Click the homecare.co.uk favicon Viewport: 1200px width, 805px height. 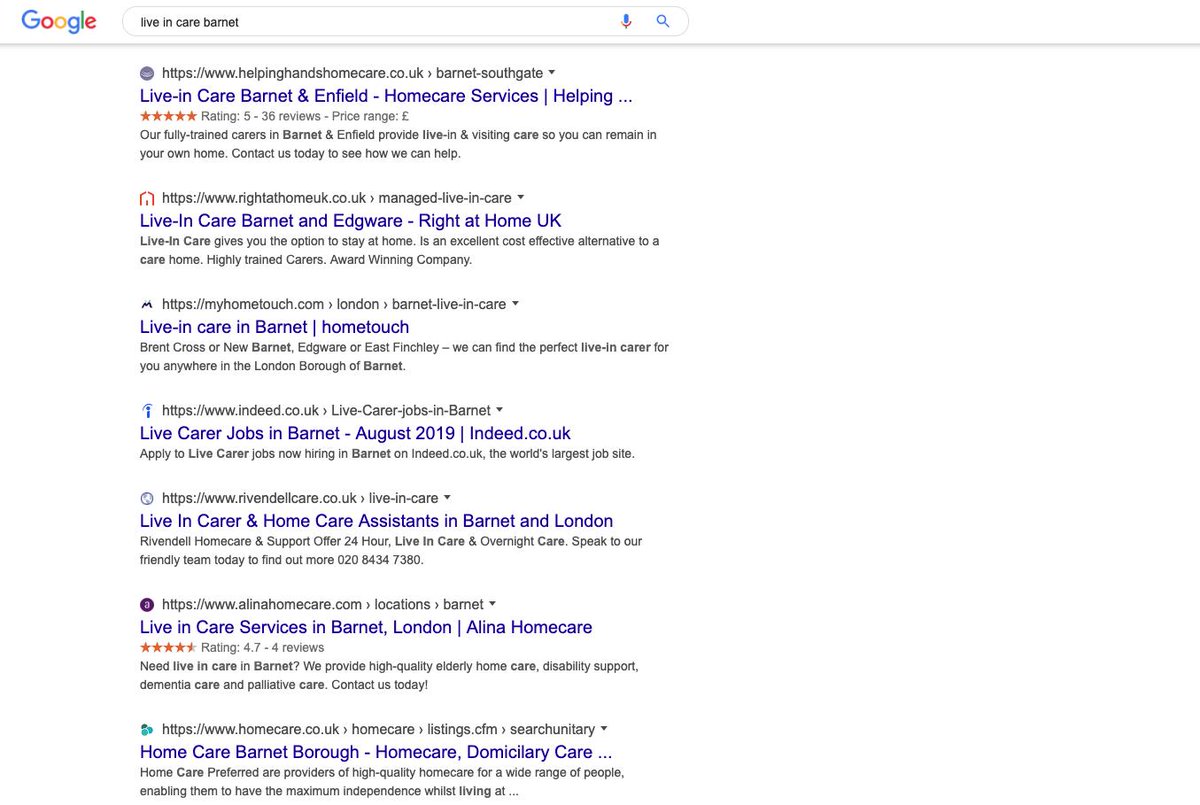147,729
